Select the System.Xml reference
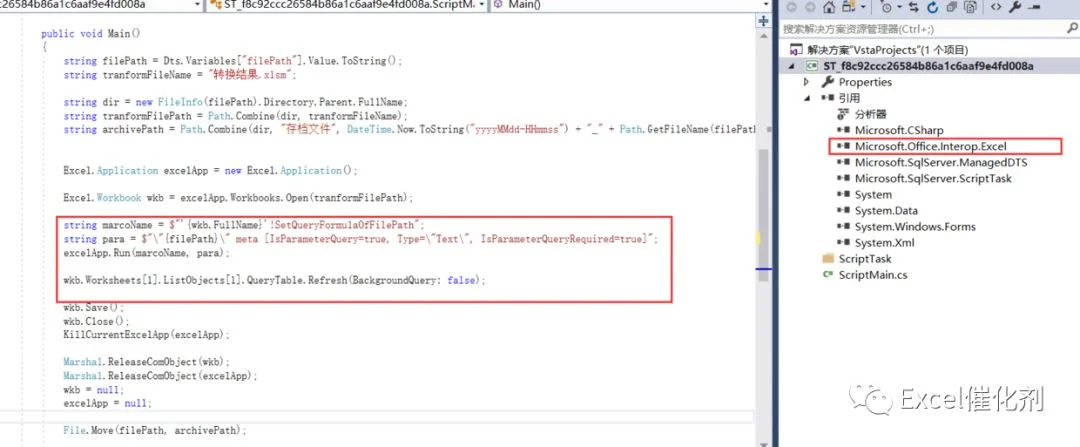 [x=886, y=242]
